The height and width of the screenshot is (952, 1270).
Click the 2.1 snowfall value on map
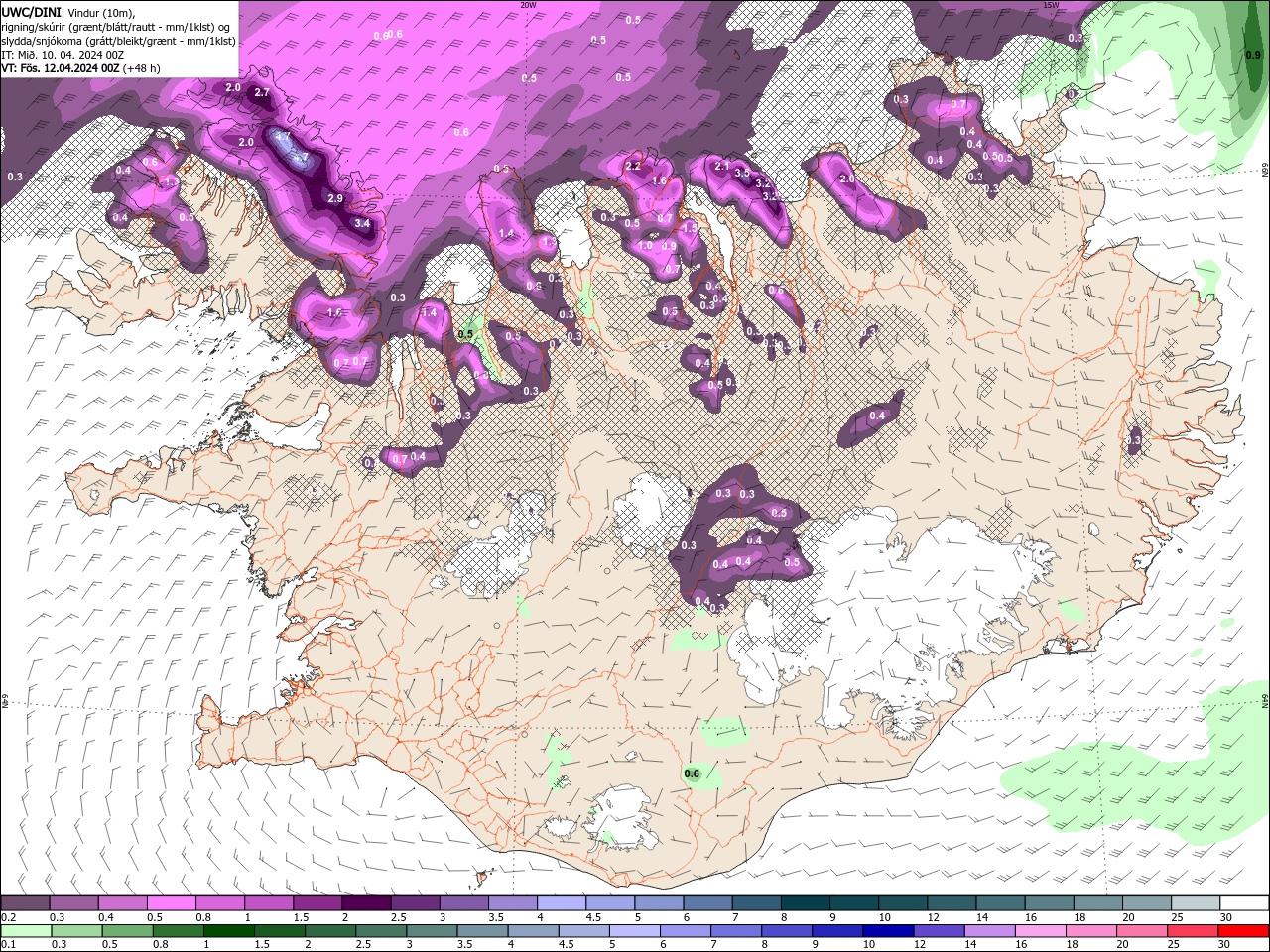pos(722,166)
